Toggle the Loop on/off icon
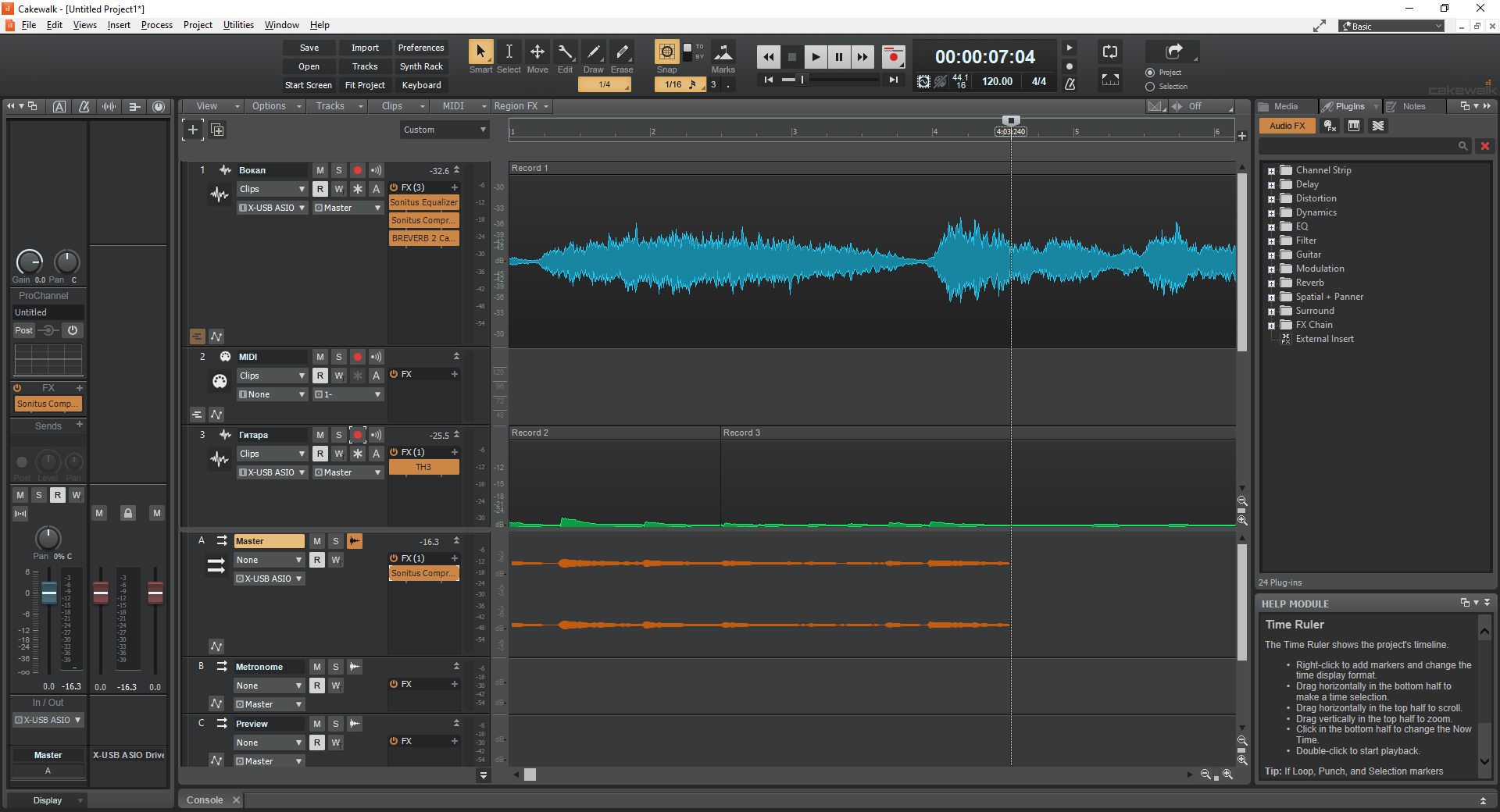Image resolution: width=1500 pixels, height=812 pixels. [x=1110, y=52]
